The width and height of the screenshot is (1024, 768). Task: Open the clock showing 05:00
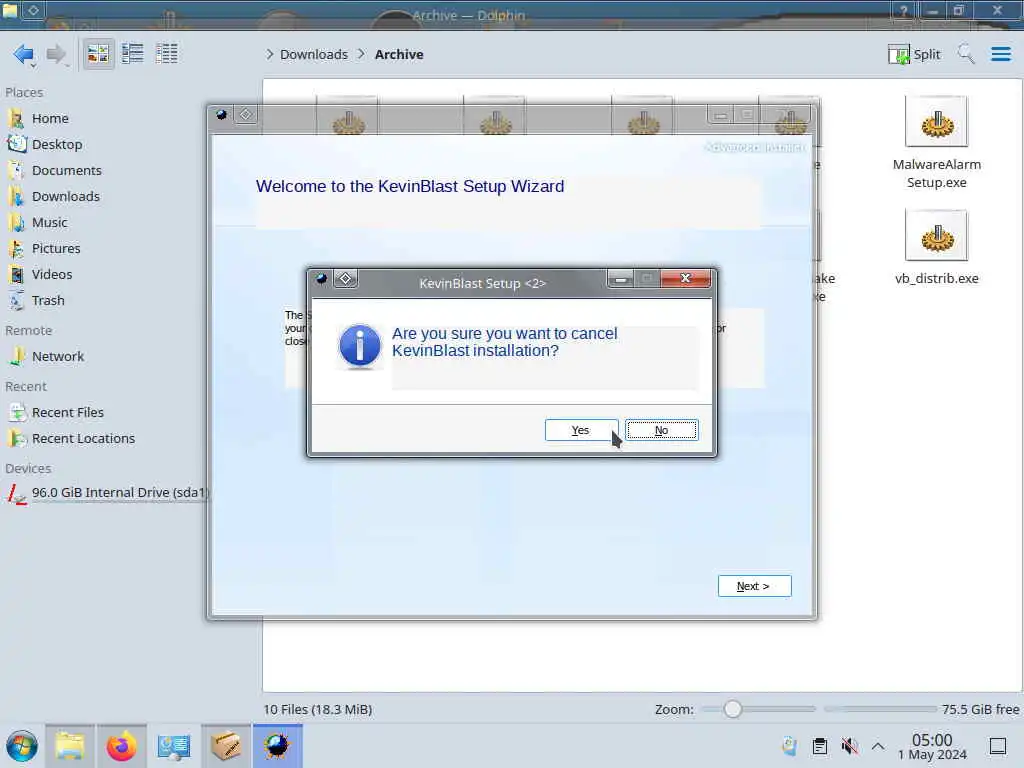coord(932,746)
